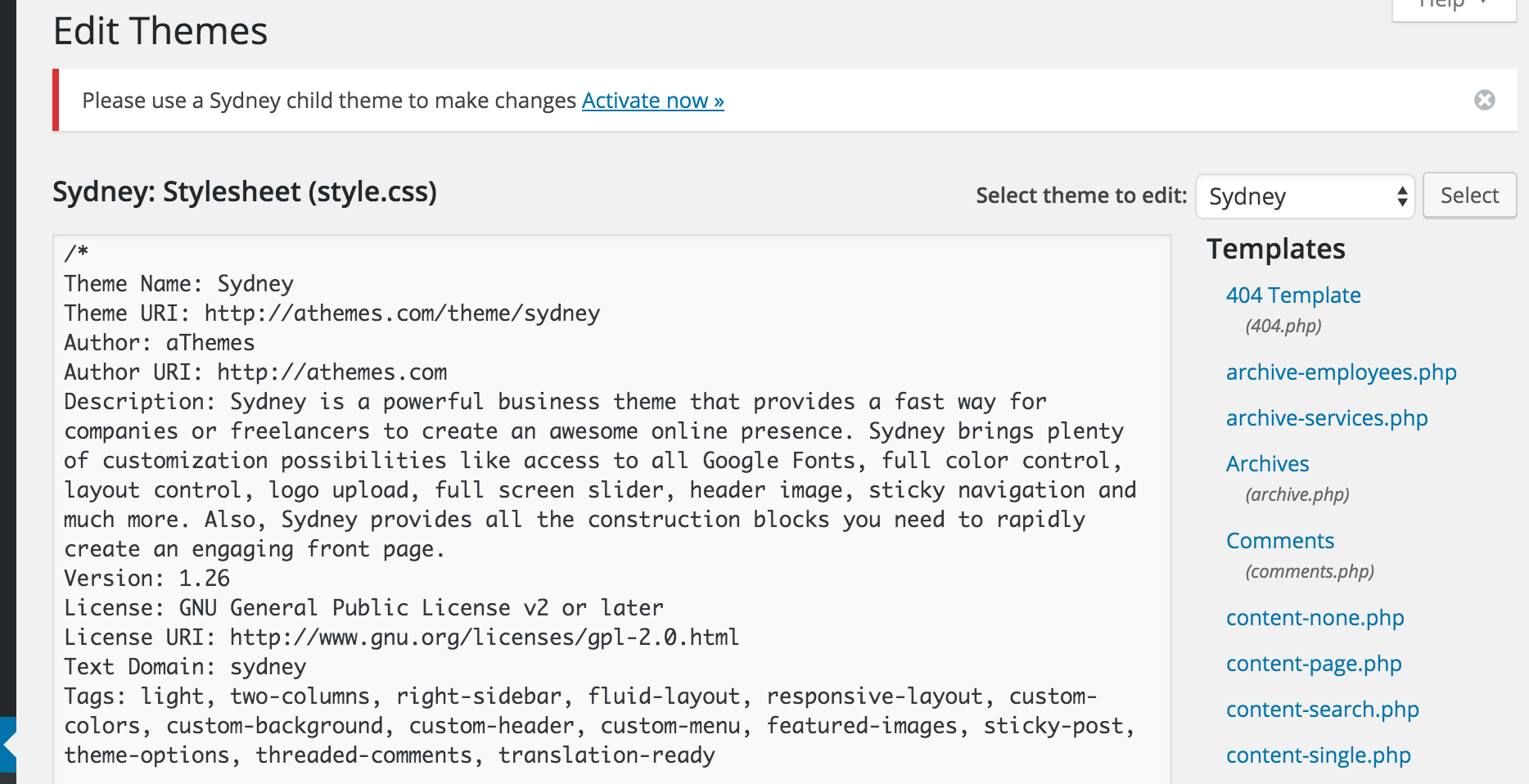Click the 'Author URI: http://athemes.com' line
This screenshot has width=1529, height=784.
pyautogui.click(x=255, y=372)
